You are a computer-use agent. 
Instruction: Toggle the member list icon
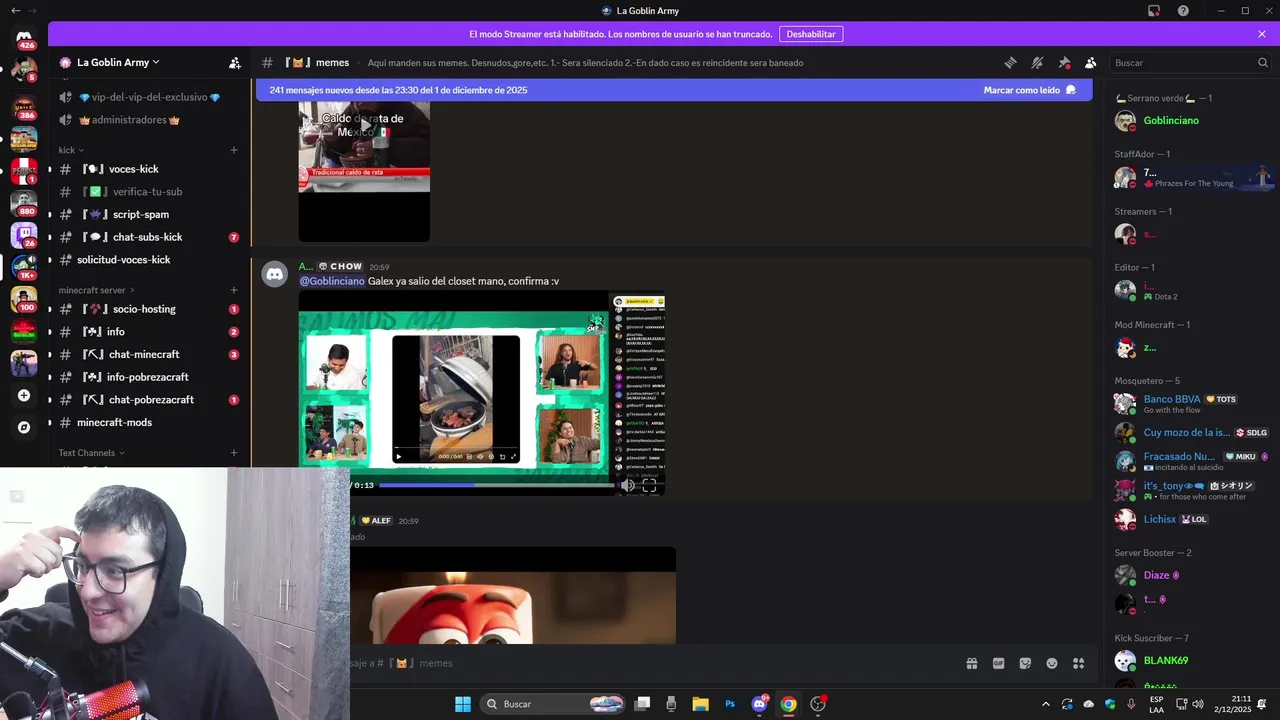tap(1091, 62)
